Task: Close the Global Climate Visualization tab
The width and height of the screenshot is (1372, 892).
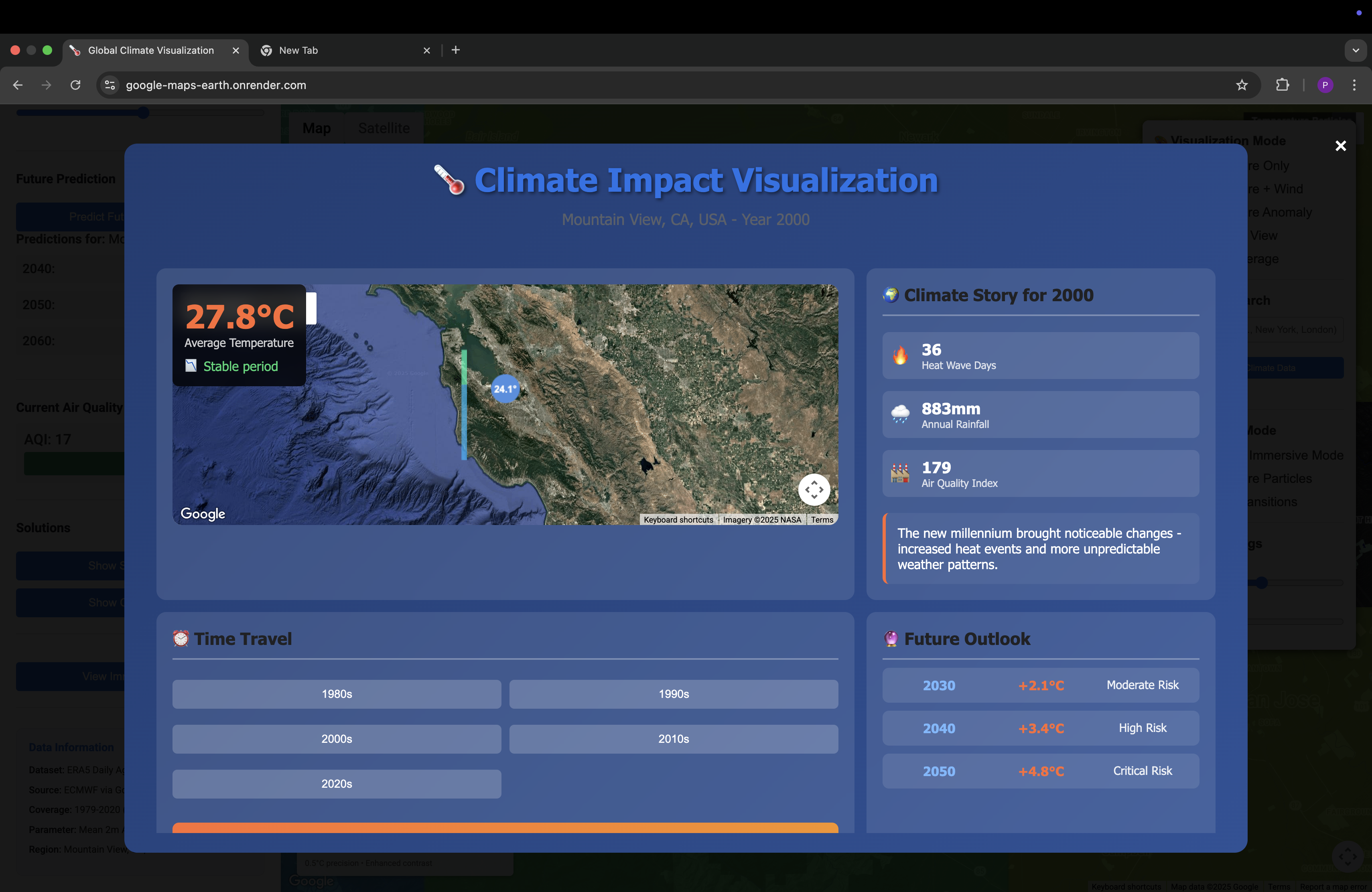Action: (x=236, y=51)
